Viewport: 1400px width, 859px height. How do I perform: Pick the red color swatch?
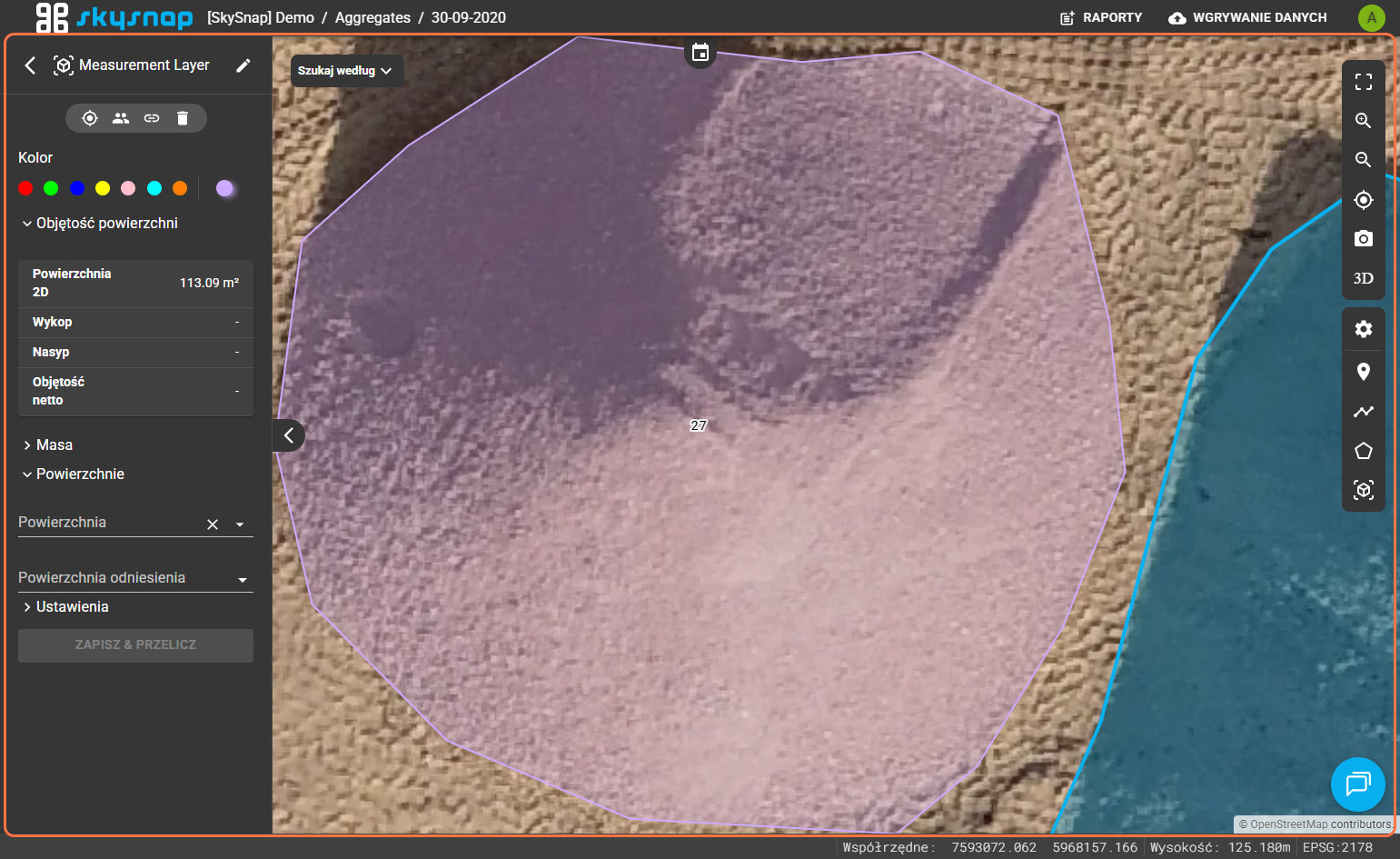25,188
